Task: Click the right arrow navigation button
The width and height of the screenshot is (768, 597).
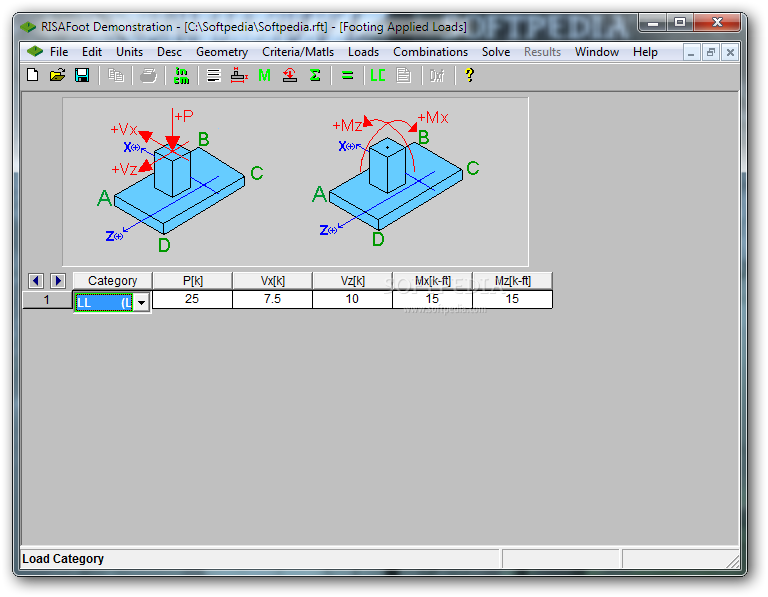Action: (x=58, y=281)
